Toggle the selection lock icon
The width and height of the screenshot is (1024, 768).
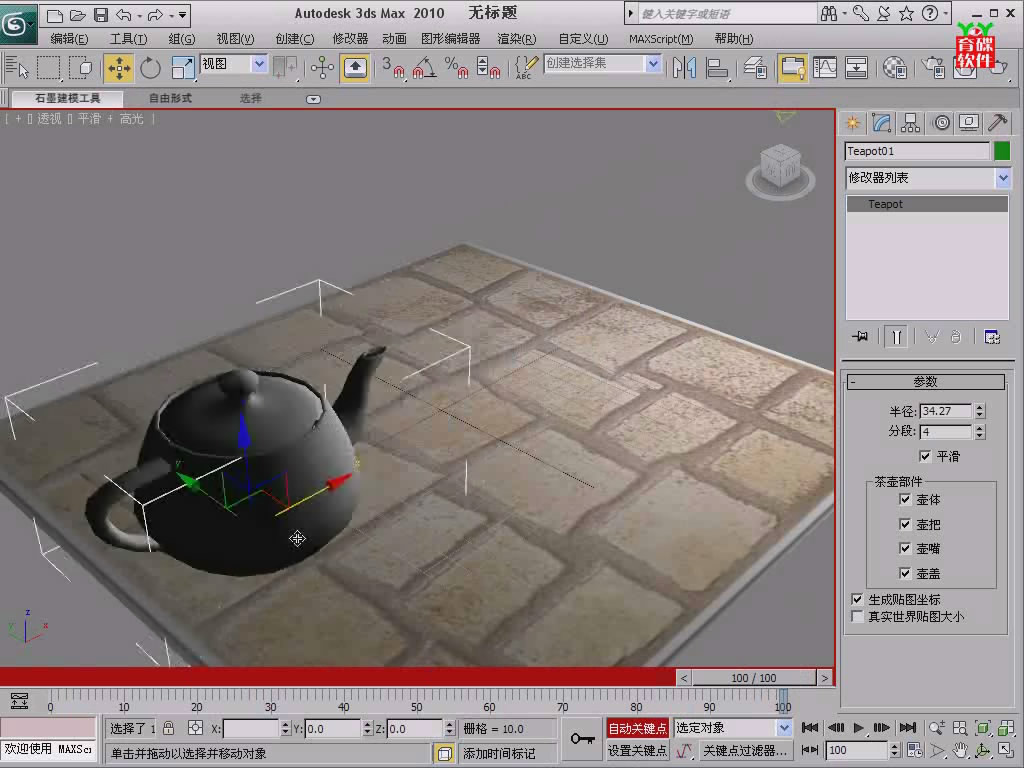tap(168, 728)
